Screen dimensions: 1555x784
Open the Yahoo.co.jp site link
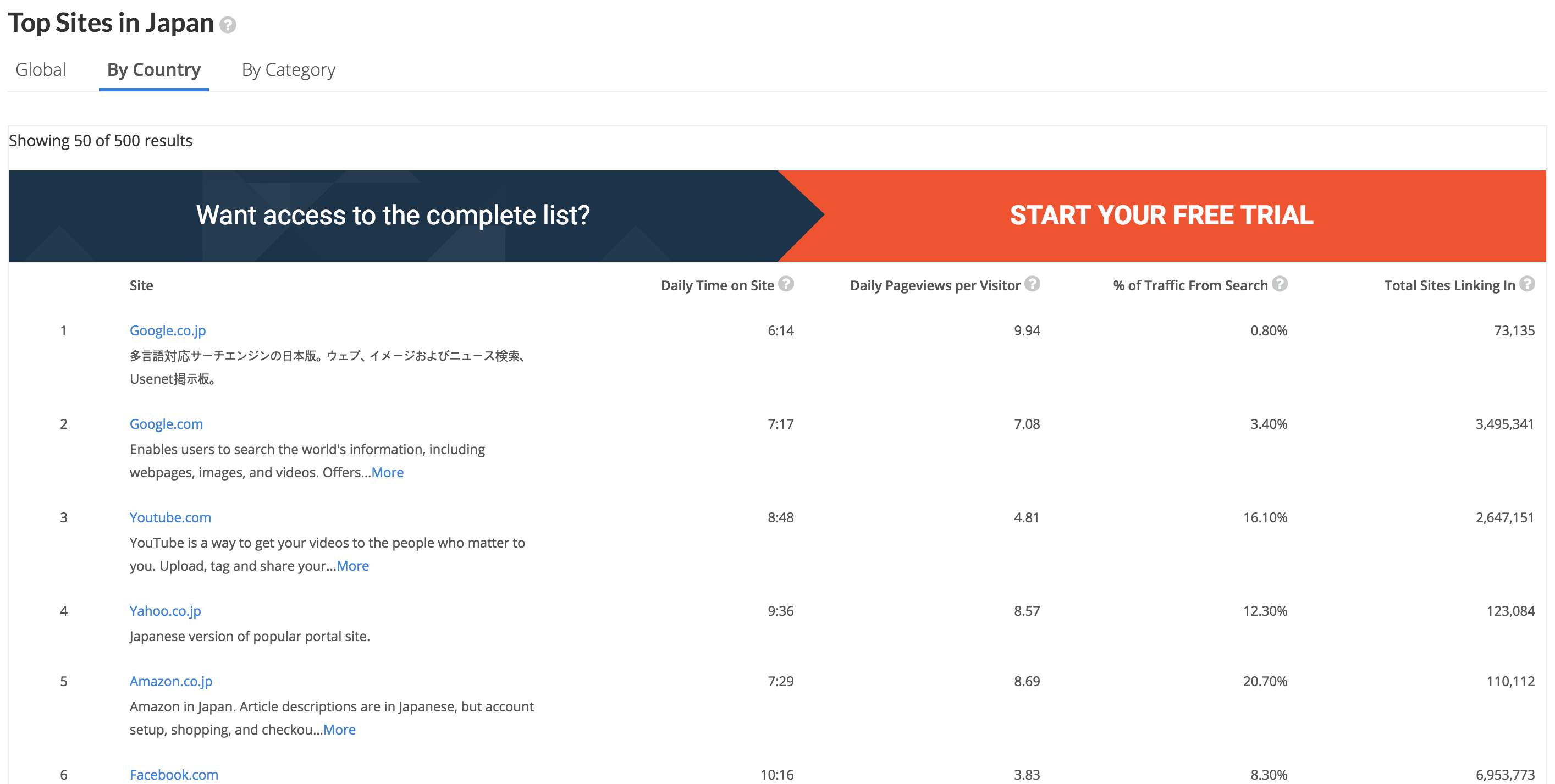[166, 611]
